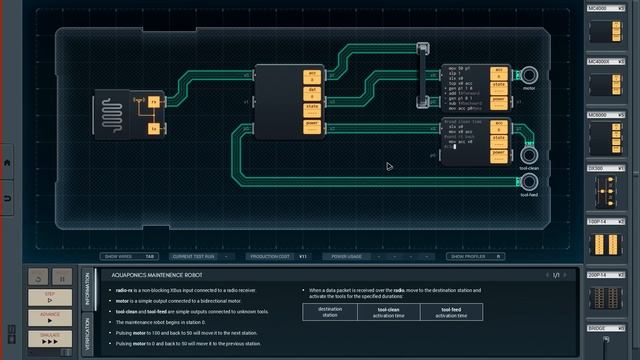Click small icon at bottom-left sidebar
The width and height of the screenshot is (640, 360).
tap(11, 335)
